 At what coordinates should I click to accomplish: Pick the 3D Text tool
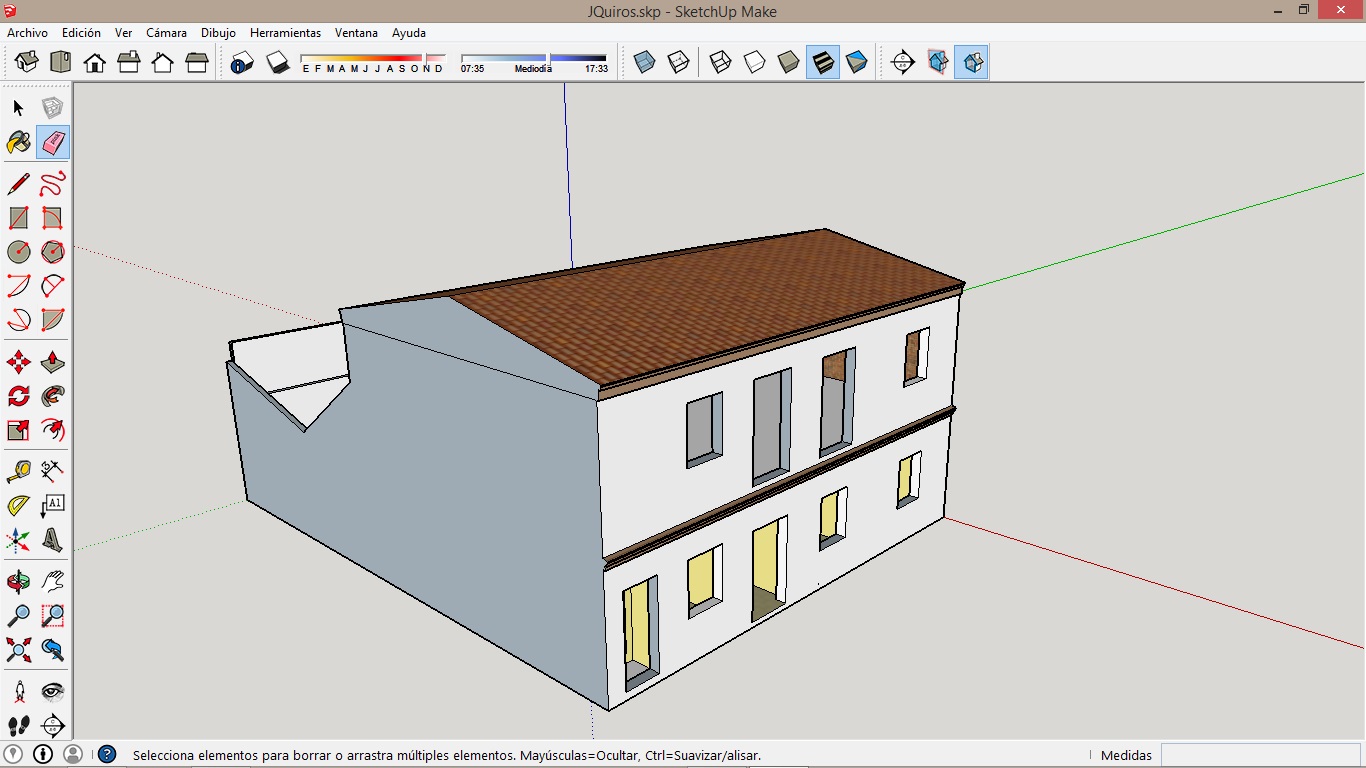tap(53, 541)
